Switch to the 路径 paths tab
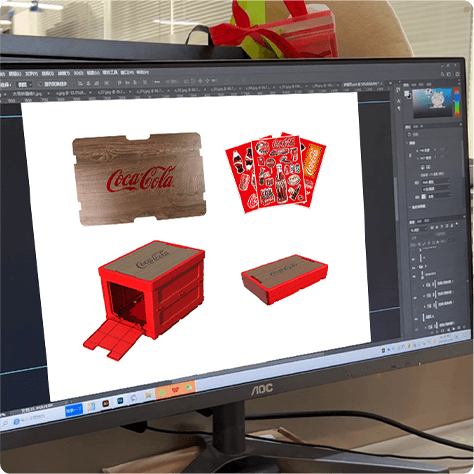The height and width of the screenshot is (474, 474). 427,221
